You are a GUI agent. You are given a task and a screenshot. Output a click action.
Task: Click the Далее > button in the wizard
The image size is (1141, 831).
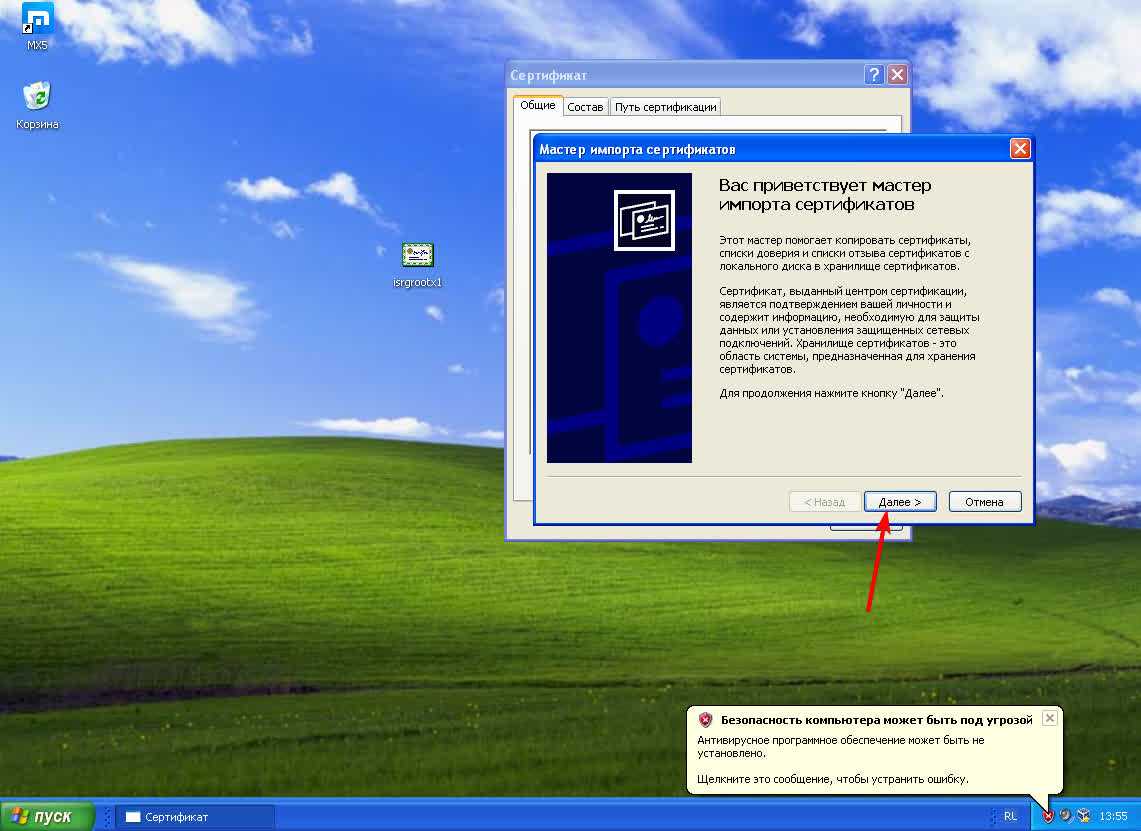click(x=899, y=502)
